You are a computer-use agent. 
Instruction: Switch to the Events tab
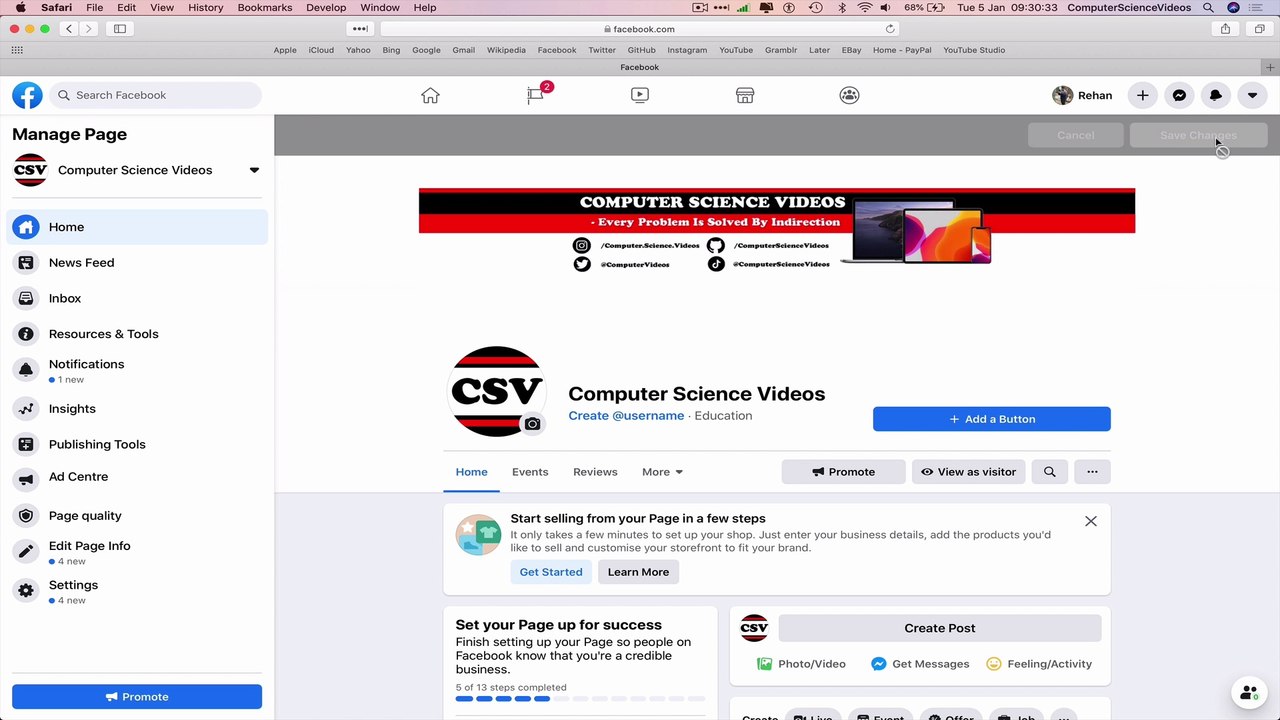point(530,472)
